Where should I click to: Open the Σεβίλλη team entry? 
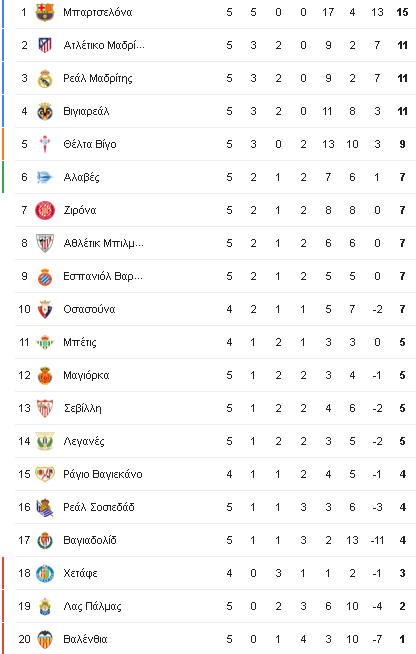(83, 408)
